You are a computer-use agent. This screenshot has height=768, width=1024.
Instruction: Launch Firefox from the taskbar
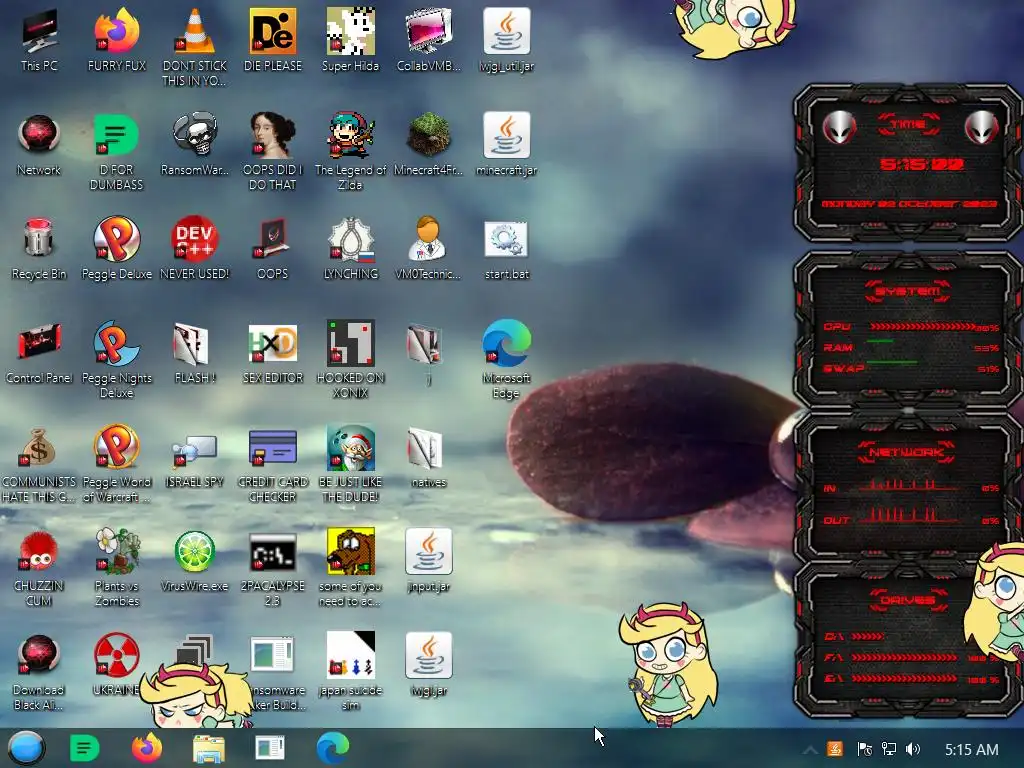(x=147, y=748)
